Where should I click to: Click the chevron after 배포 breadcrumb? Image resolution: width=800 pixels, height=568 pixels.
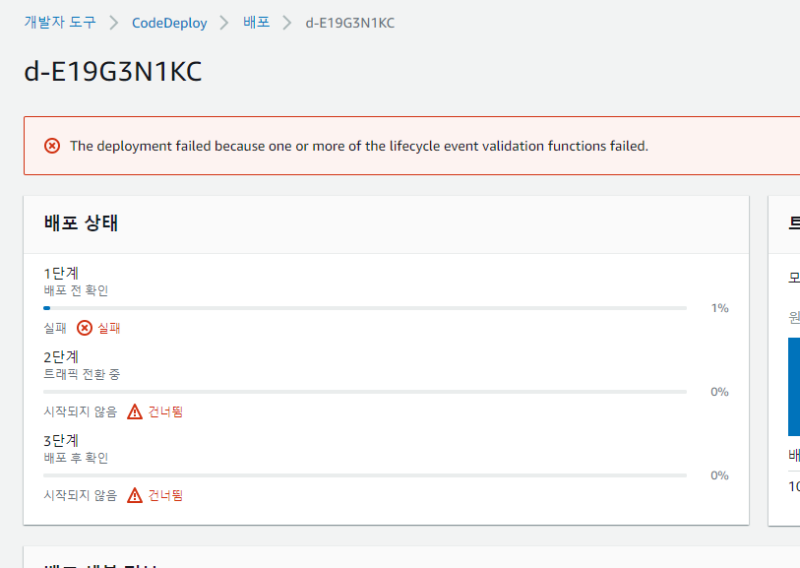[x=288, y=22]
